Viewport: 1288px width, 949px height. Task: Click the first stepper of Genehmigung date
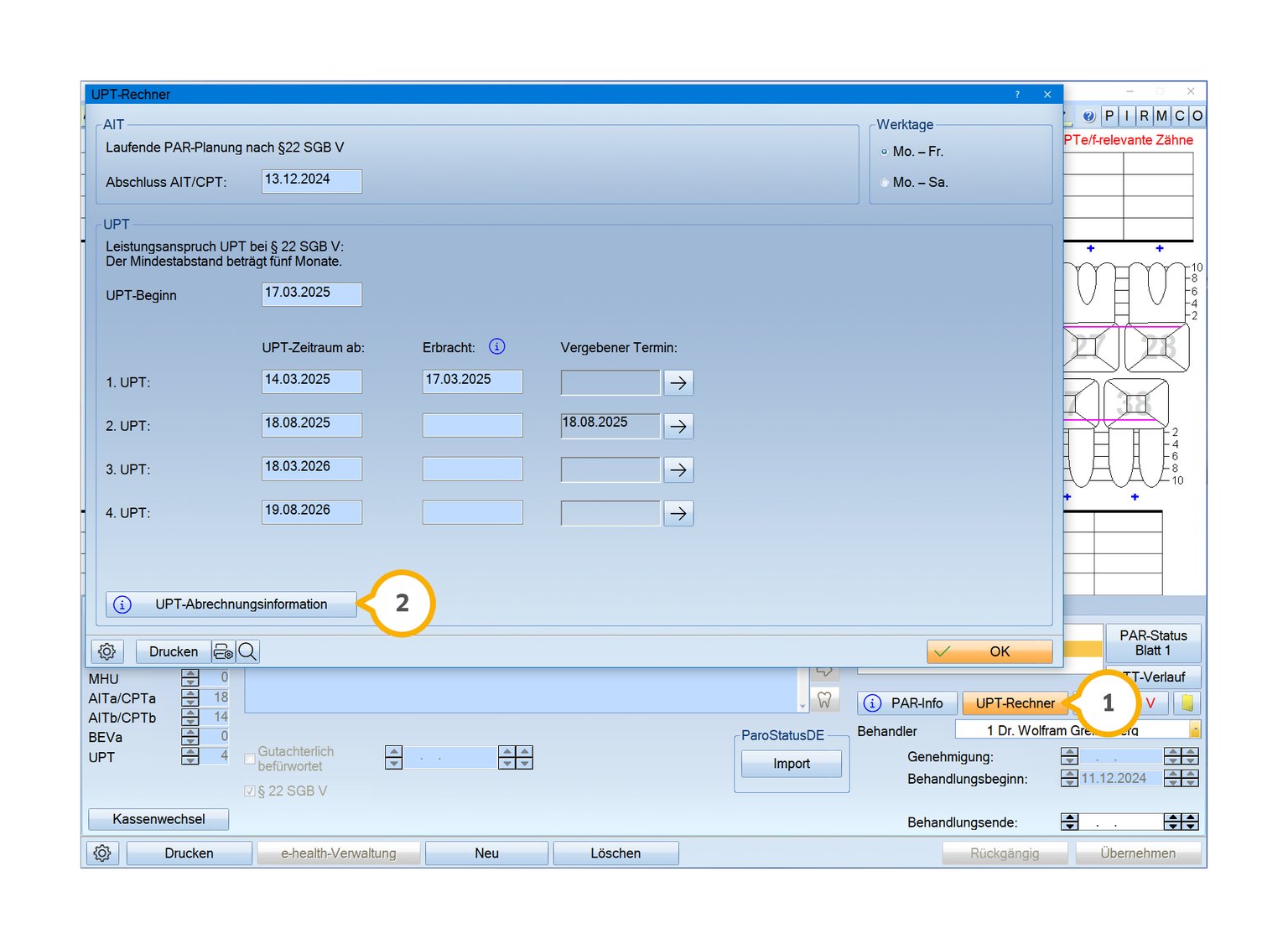(x=1069, y=756)
